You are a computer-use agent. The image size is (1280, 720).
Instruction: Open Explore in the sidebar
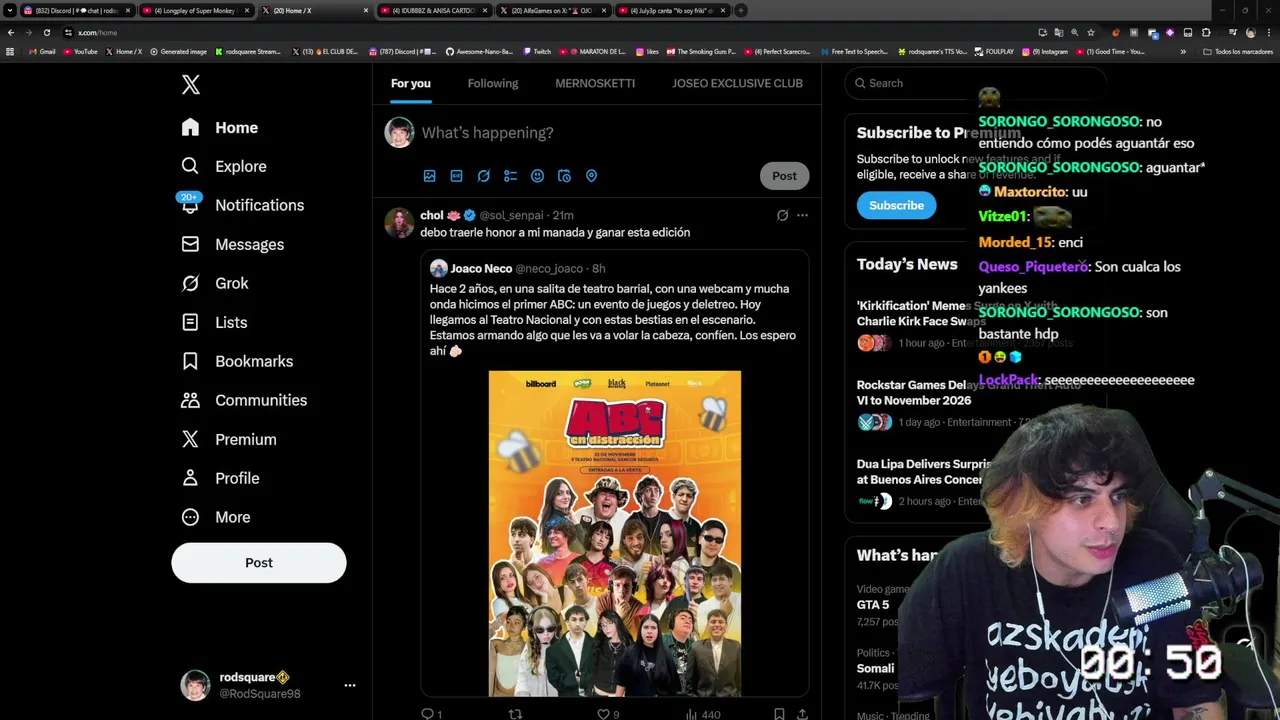[224, 167]
